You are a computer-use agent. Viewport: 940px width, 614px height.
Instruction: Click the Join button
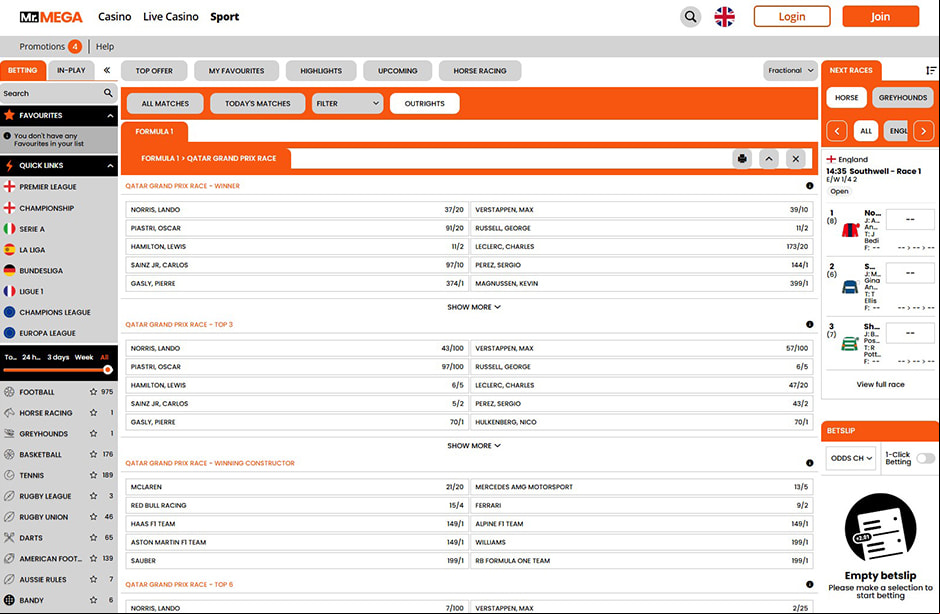point(881,17)
